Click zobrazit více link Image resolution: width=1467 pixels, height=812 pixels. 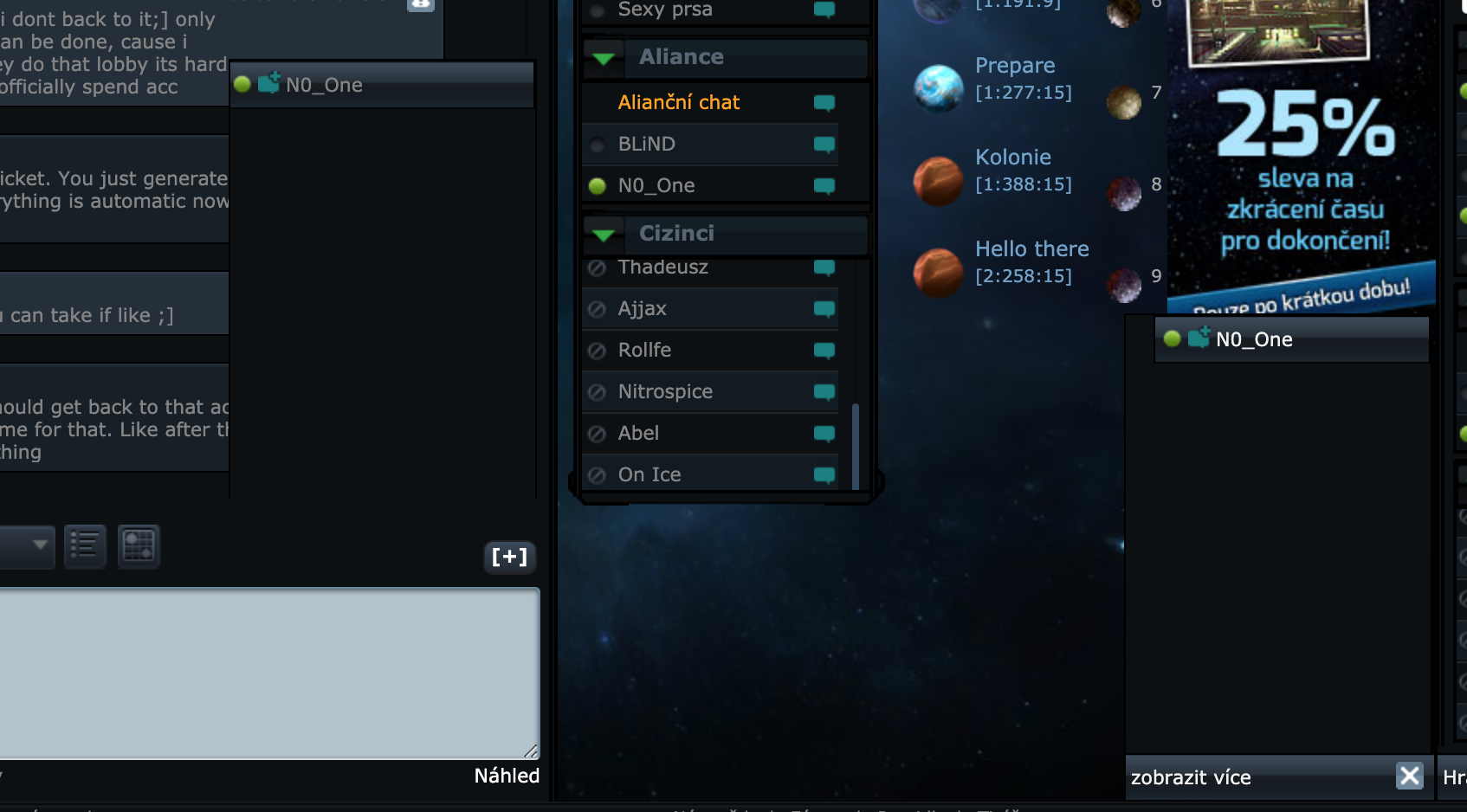[x=1191, y=777]
